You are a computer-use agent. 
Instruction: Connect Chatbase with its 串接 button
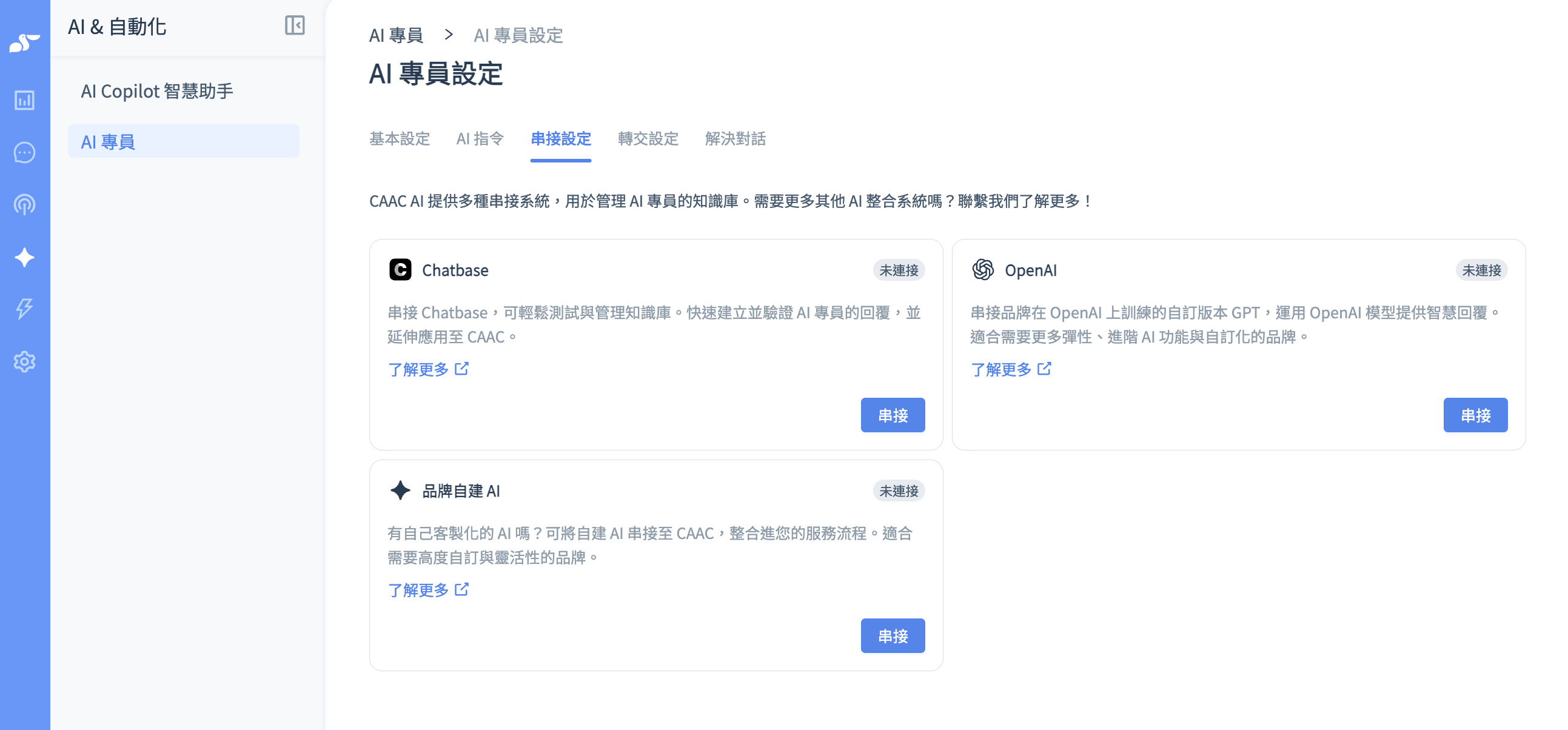coord(893,415)
